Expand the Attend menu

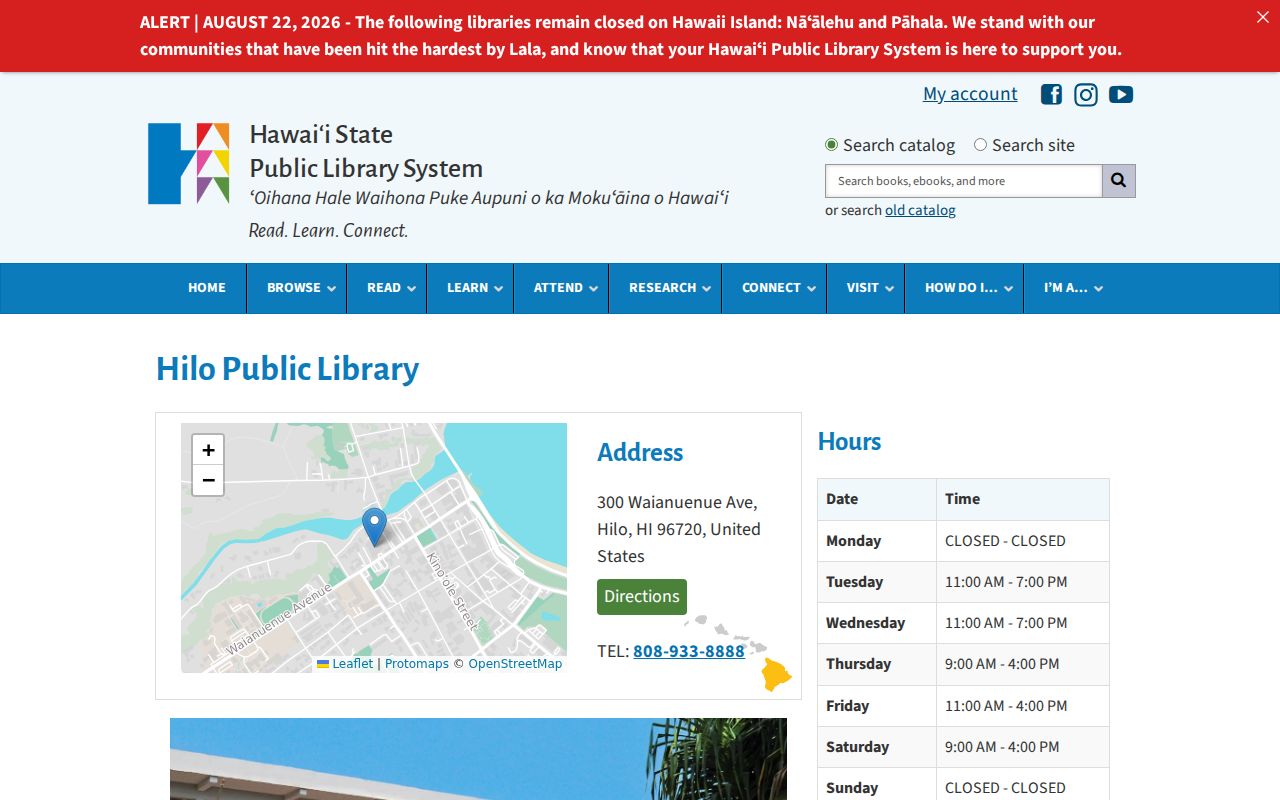(x=561, y=288)
